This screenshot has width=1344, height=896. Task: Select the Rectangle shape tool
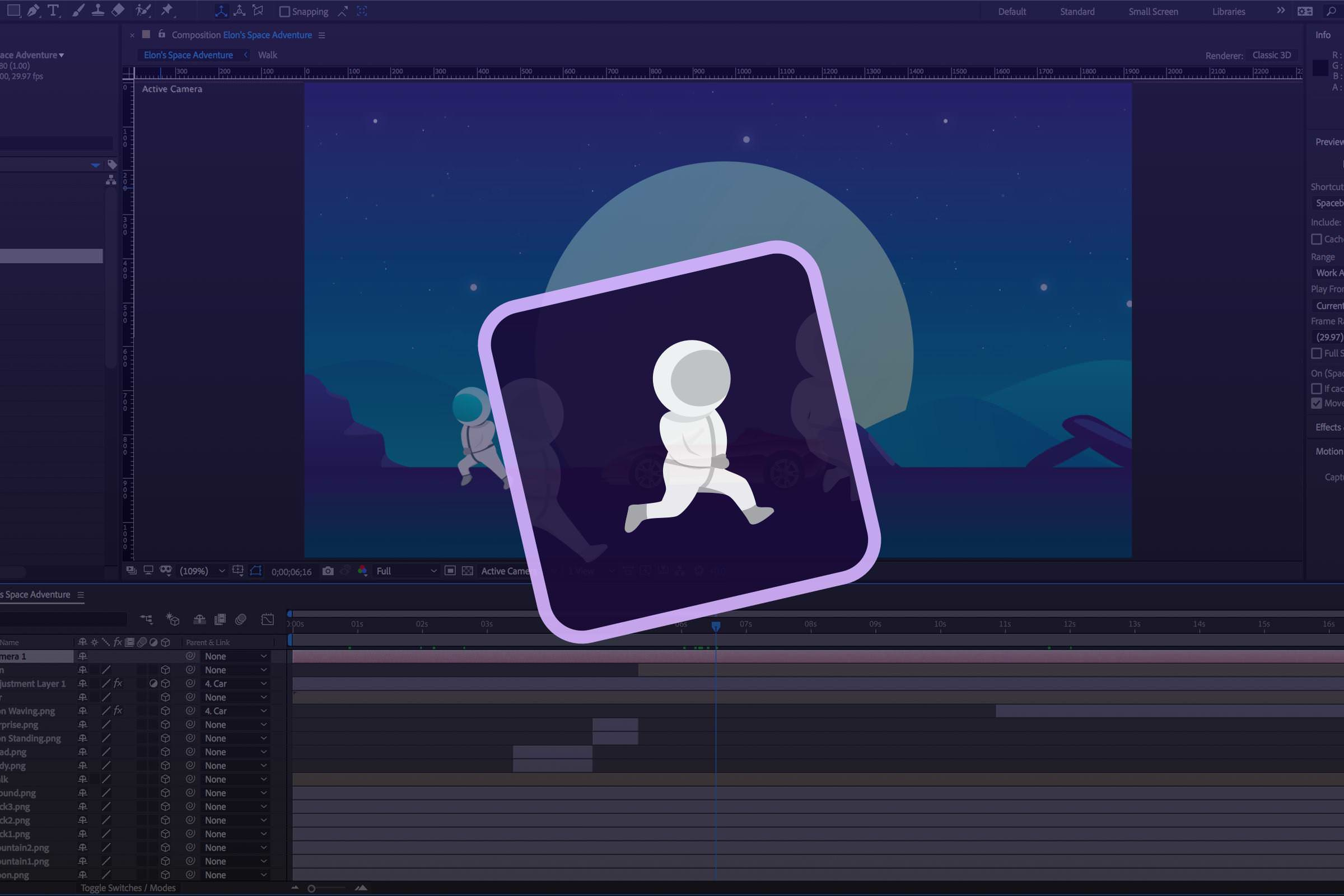[13, 10]
